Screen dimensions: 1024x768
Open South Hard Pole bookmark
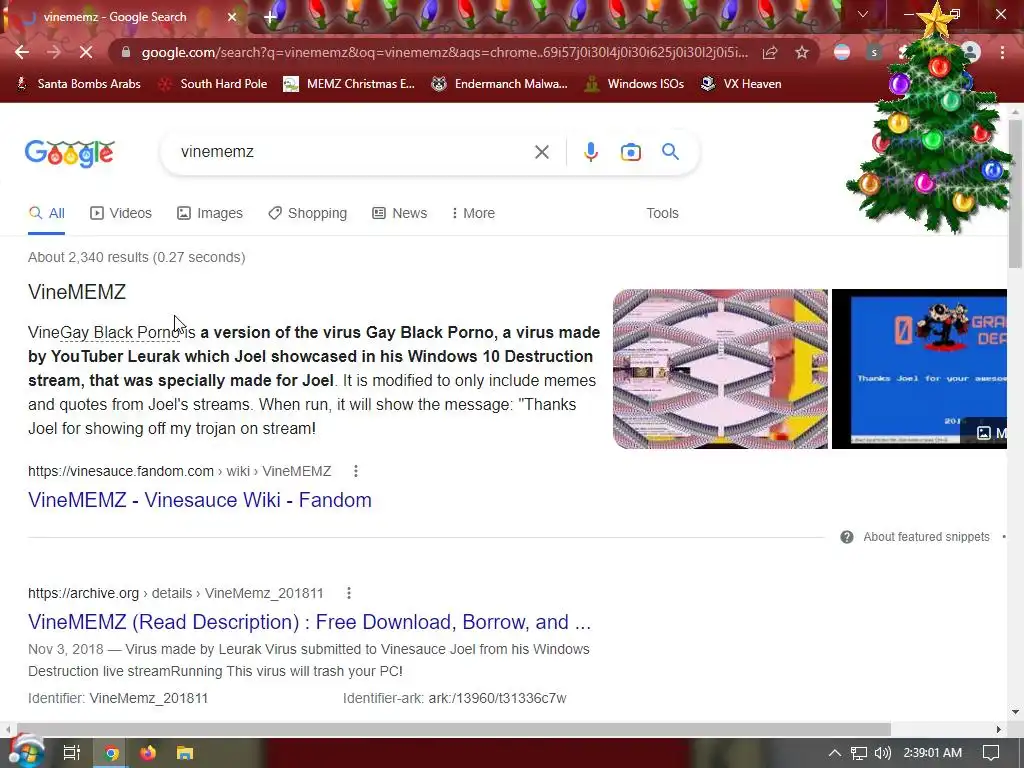[213, 84]
